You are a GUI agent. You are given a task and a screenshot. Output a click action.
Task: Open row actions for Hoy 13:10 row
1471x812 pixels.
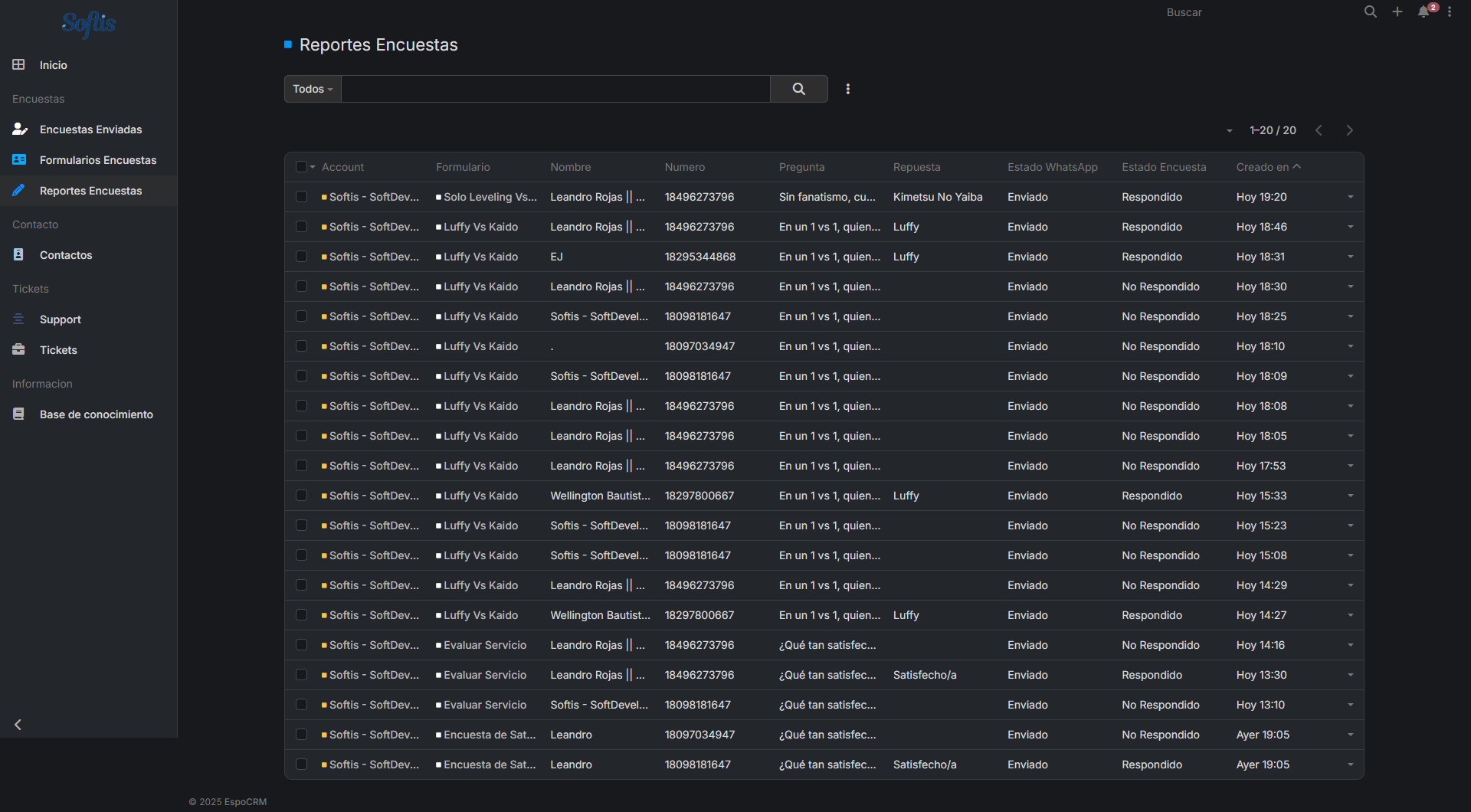(1350, 705)
